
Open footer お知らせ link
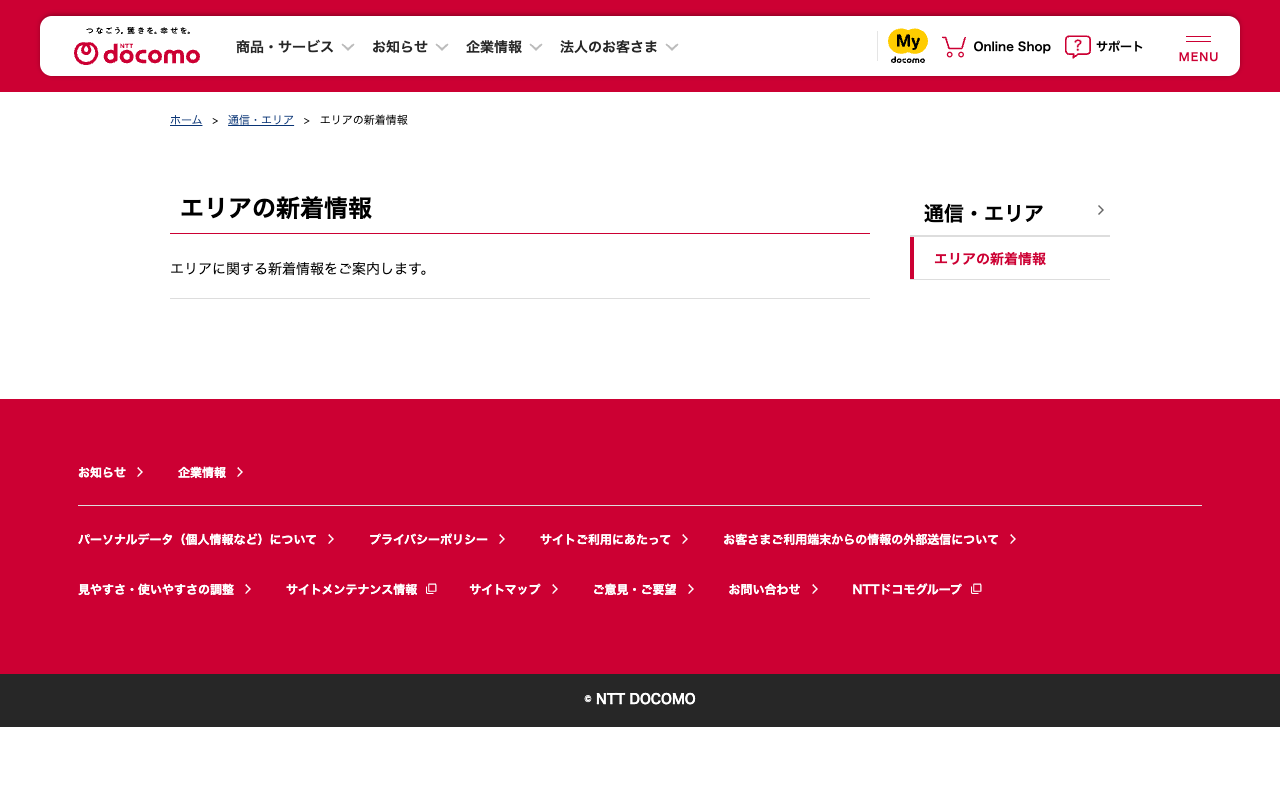coord(111,472)
